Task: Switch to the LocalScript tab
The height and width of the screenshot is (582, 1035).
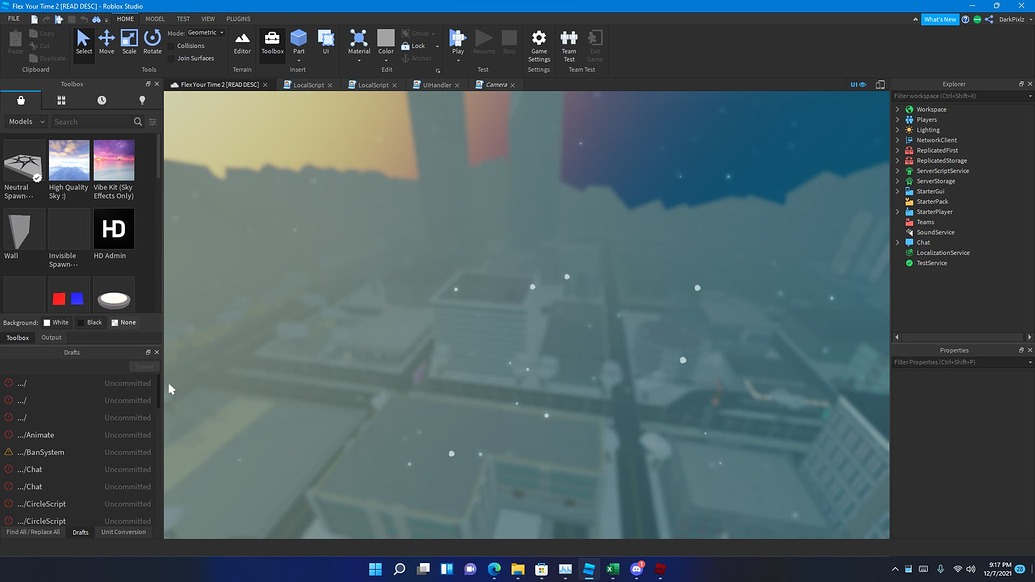Action: [x=308, y=85]
